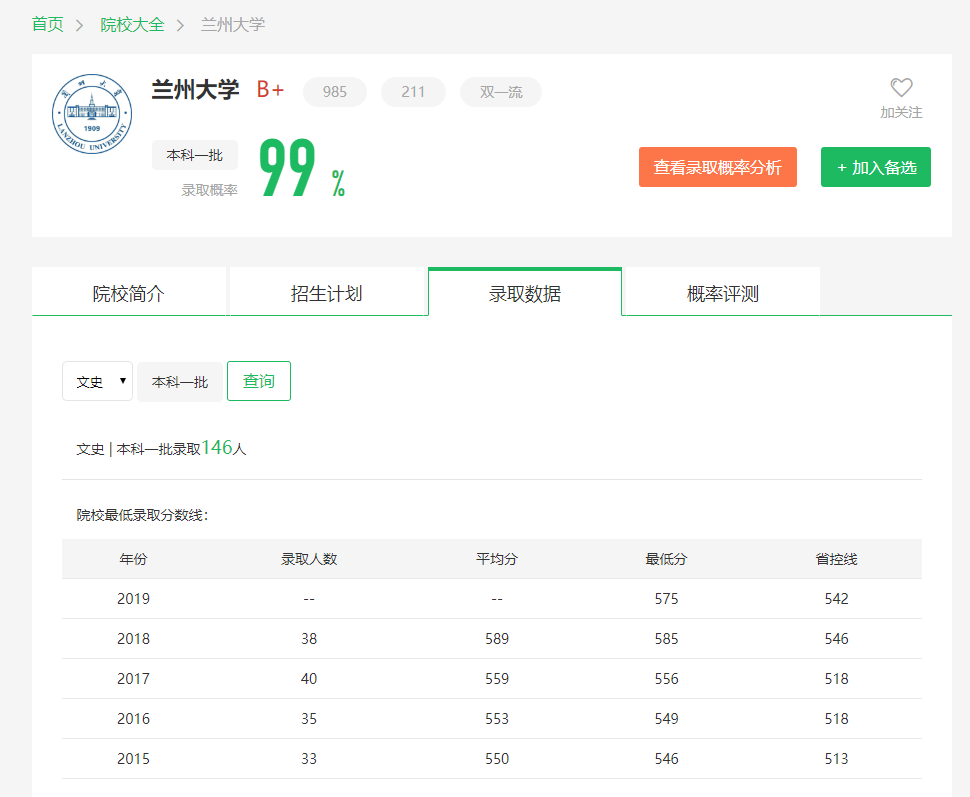The image size is (970, 797).
Task: Select the 2017 year cell
Action: click(133, 679)
